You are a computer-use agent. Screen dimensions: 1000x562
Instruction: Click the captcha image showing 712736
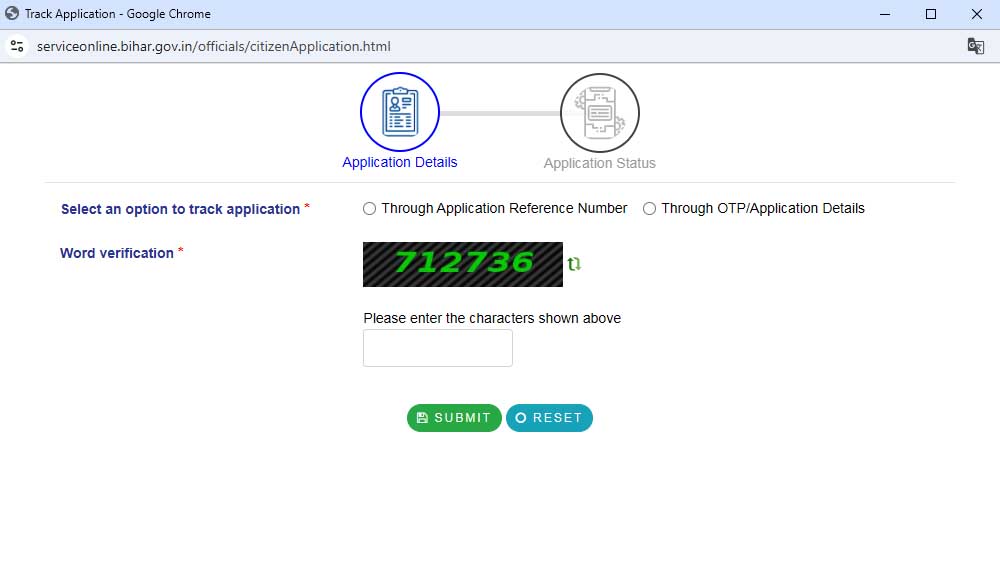pyautogui.click(x=463, y=264)
